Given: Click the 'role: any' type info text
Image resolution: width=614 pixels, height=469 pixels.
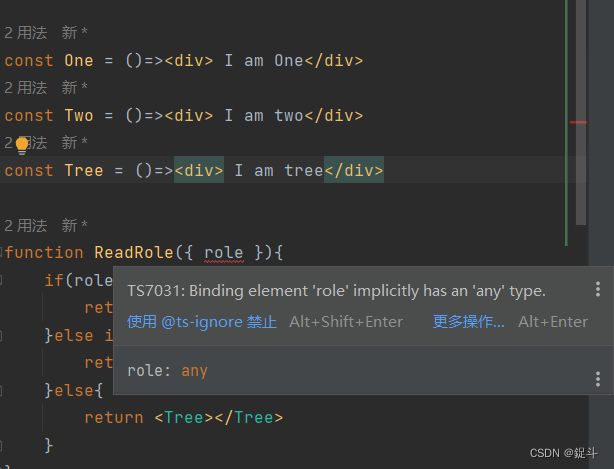Looking at the screenshot, I should 167,370.
